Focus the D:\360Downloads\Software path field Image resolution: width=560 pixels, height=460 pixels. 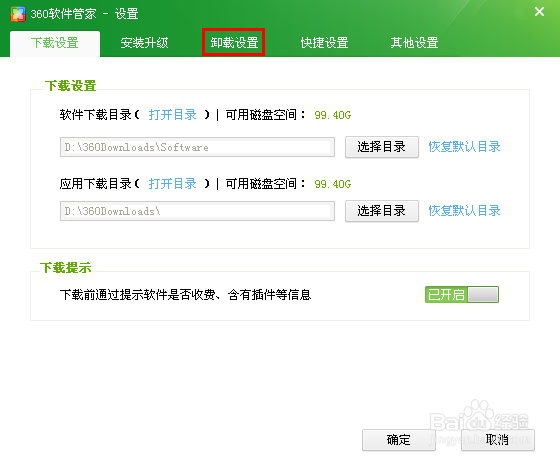pyautogui.click(x=197, y=147)
